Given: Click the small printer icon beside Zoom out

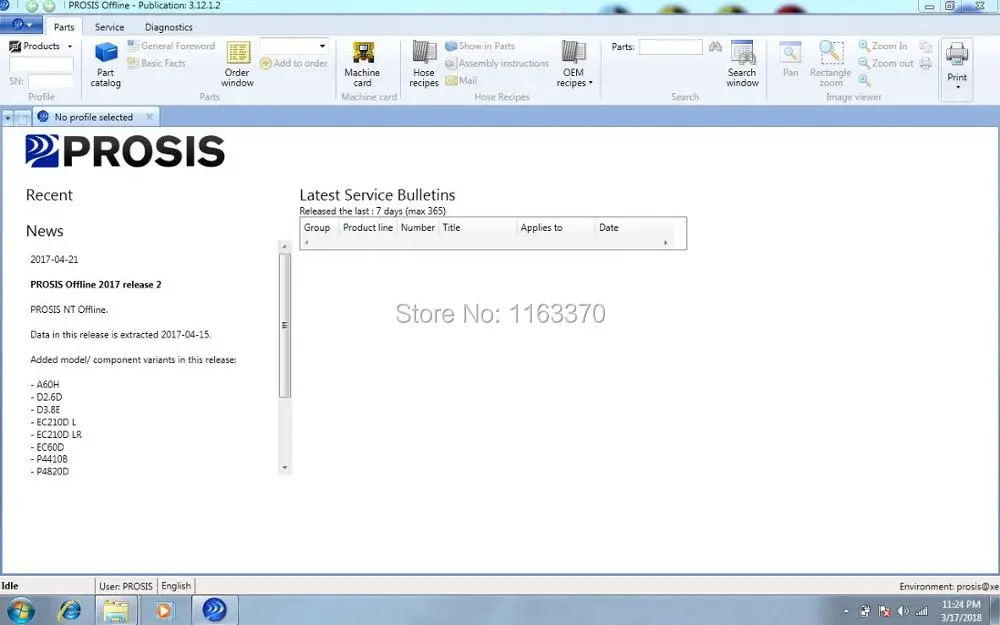Looking at the screenshot, I should (x=925, y=63).
